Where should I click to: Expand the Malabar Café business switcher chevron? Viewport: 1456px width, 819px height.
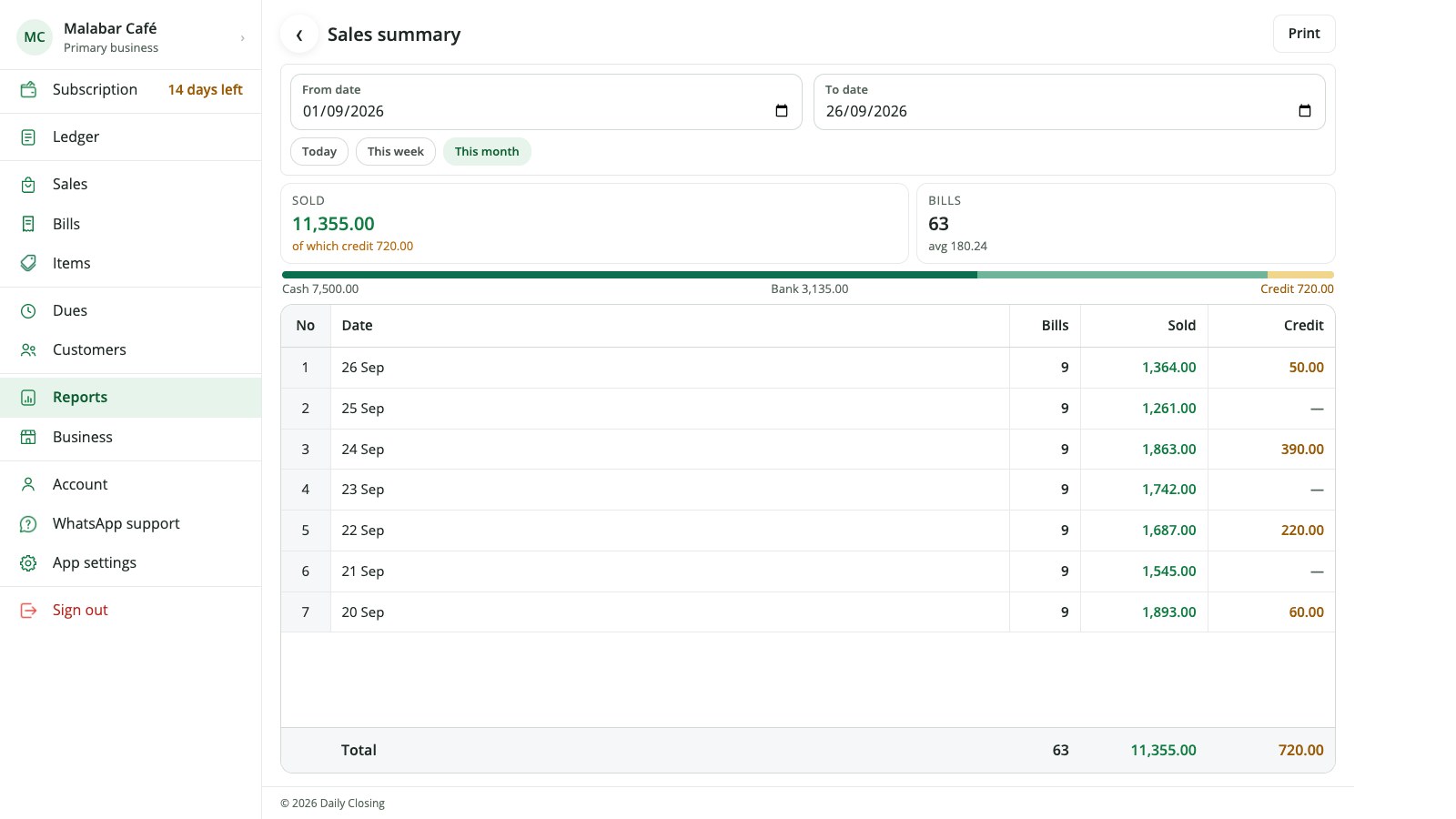tap(242, 38)
